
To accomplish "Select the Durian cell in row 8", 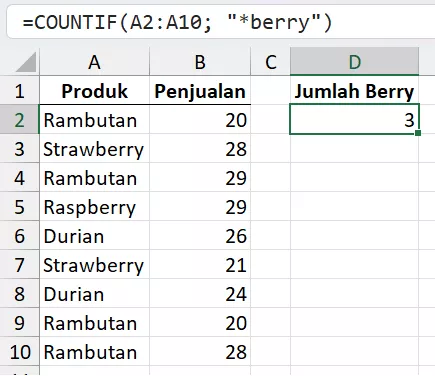I will tap(94, 294).
